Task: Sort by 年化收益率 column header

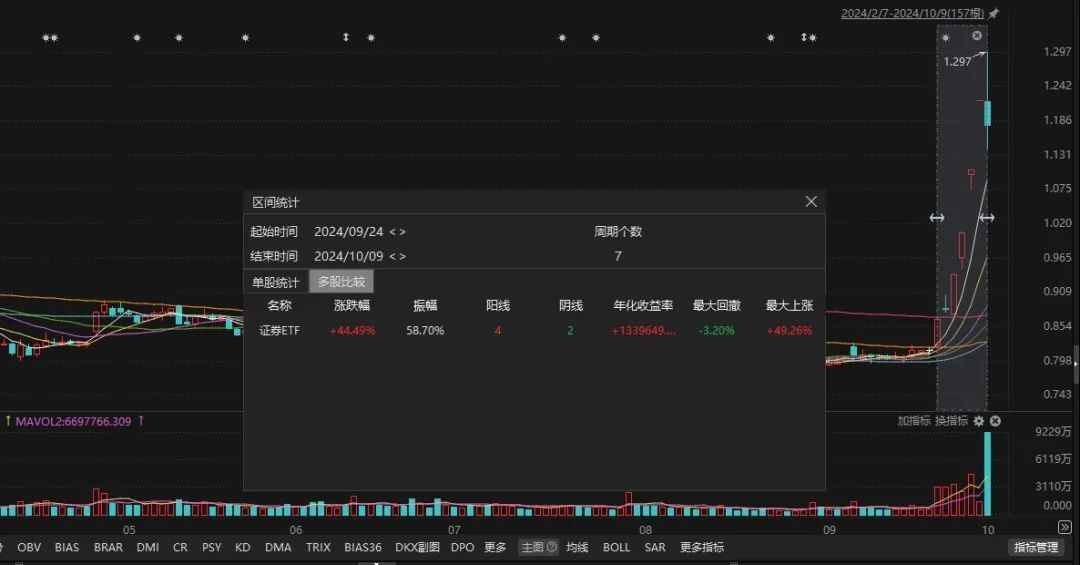Action: click(643, 305)
